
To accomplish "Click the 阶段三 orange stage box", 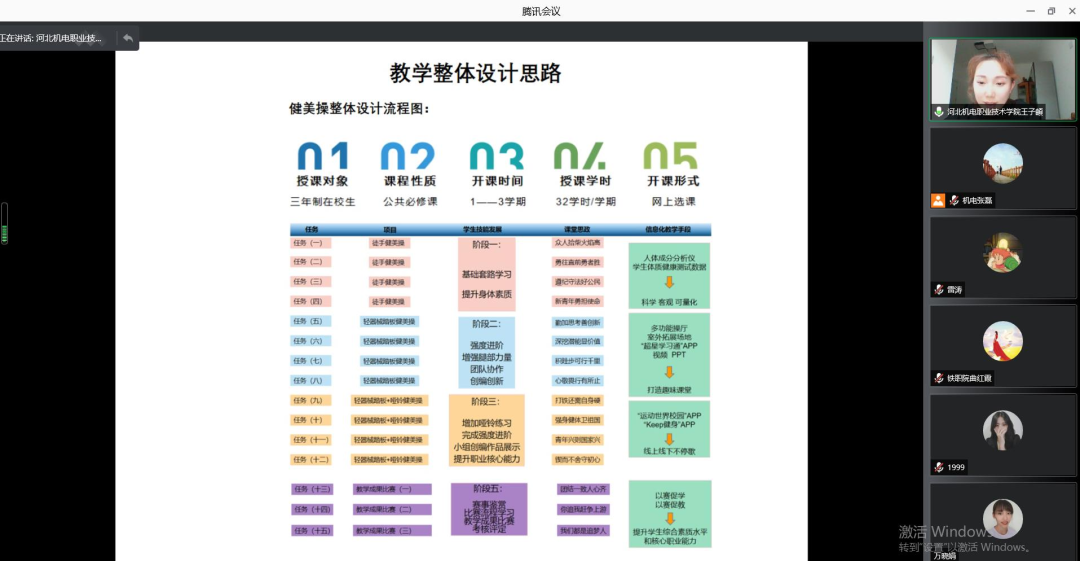I will coord(486,431).
